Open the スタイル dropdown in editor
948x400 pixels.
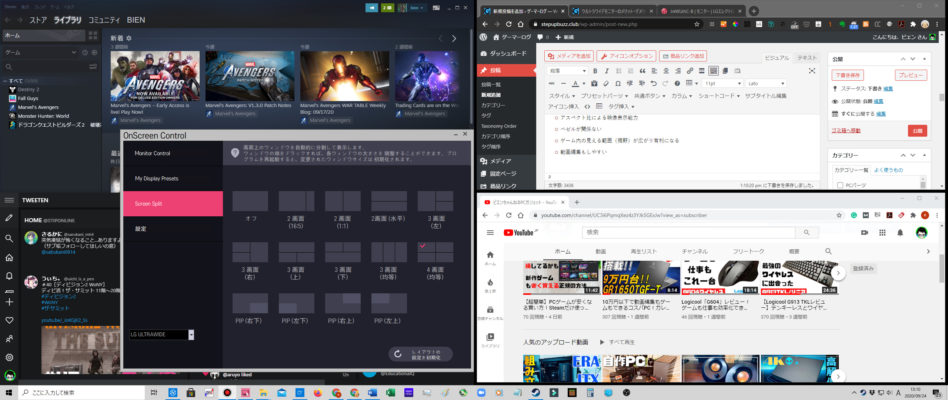562,96
